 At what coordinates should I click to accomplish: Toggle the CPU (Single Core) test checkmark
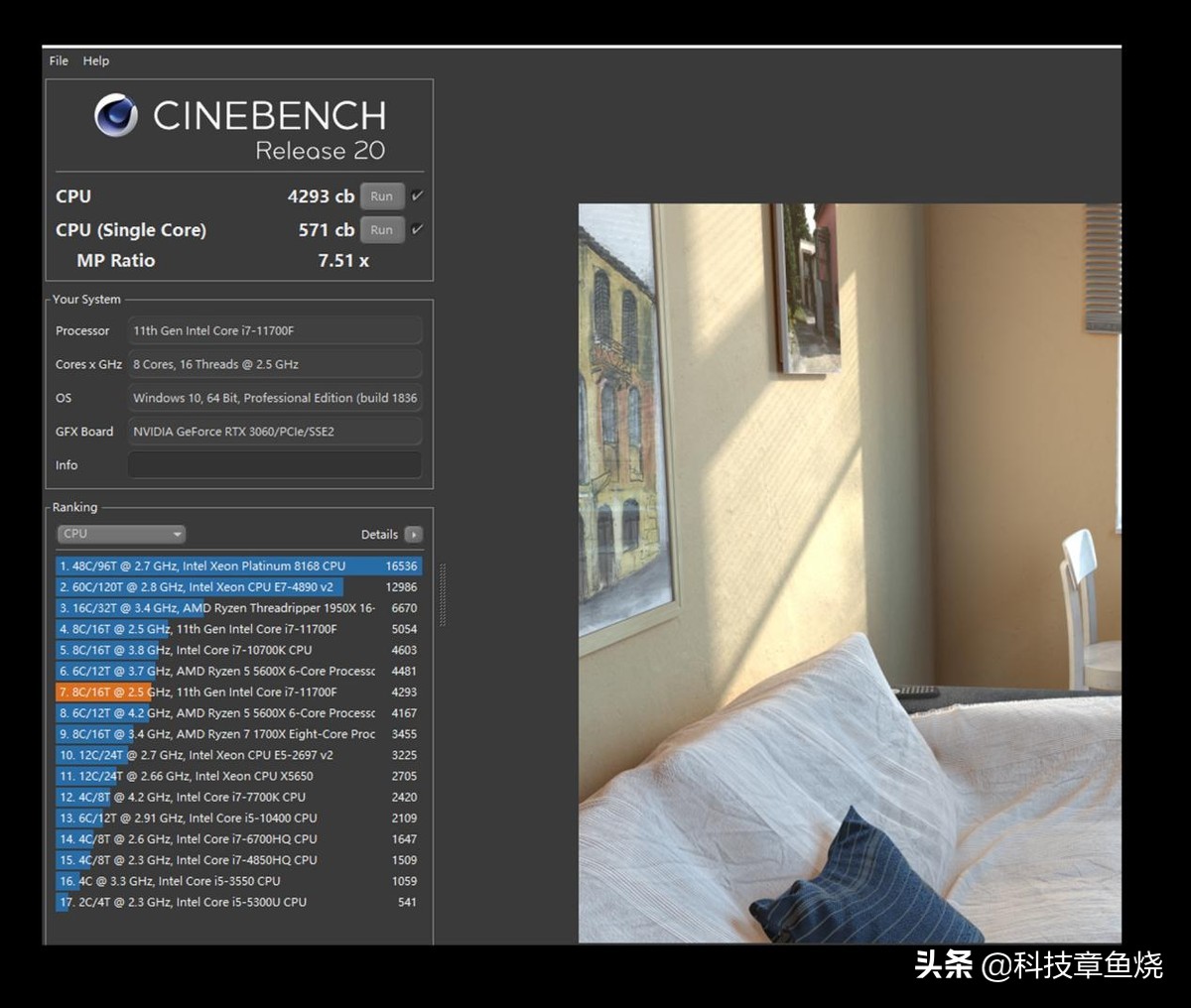[x=417, y=229]
